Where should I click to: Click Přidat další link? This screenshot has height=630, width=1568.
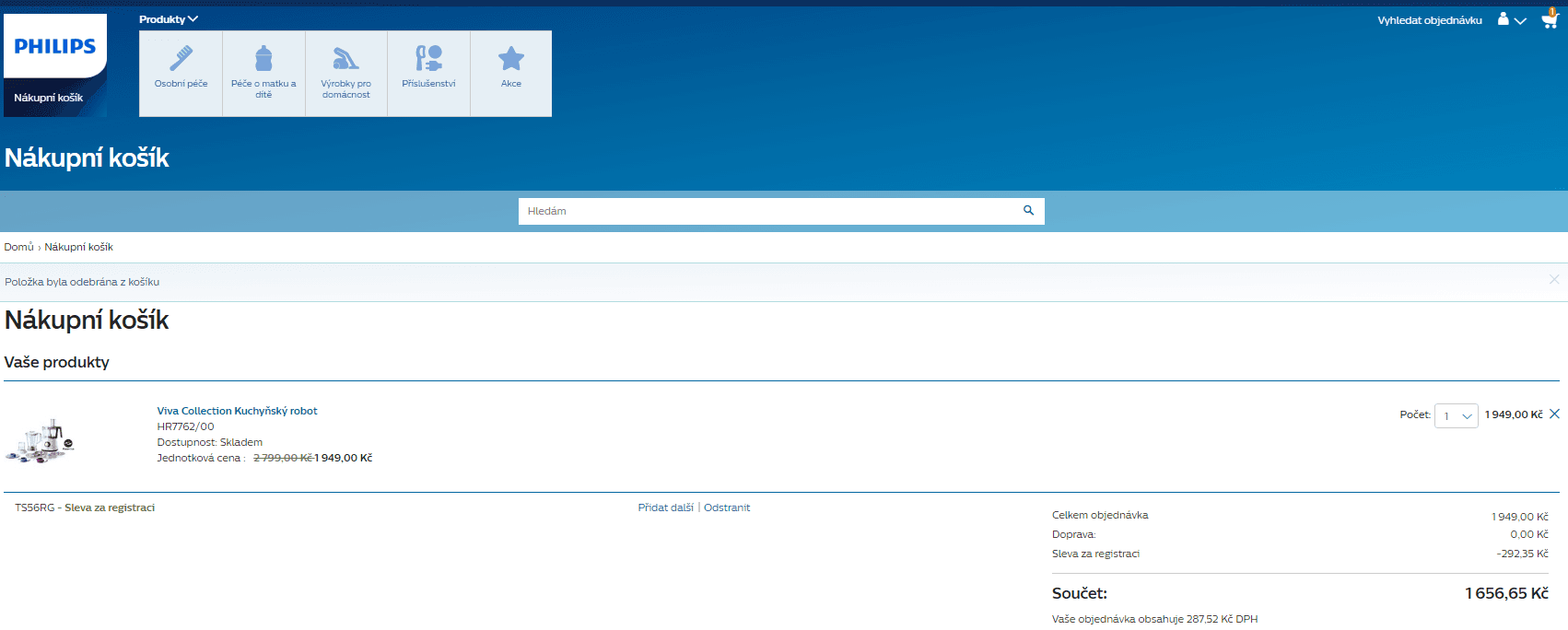point(665,507)
